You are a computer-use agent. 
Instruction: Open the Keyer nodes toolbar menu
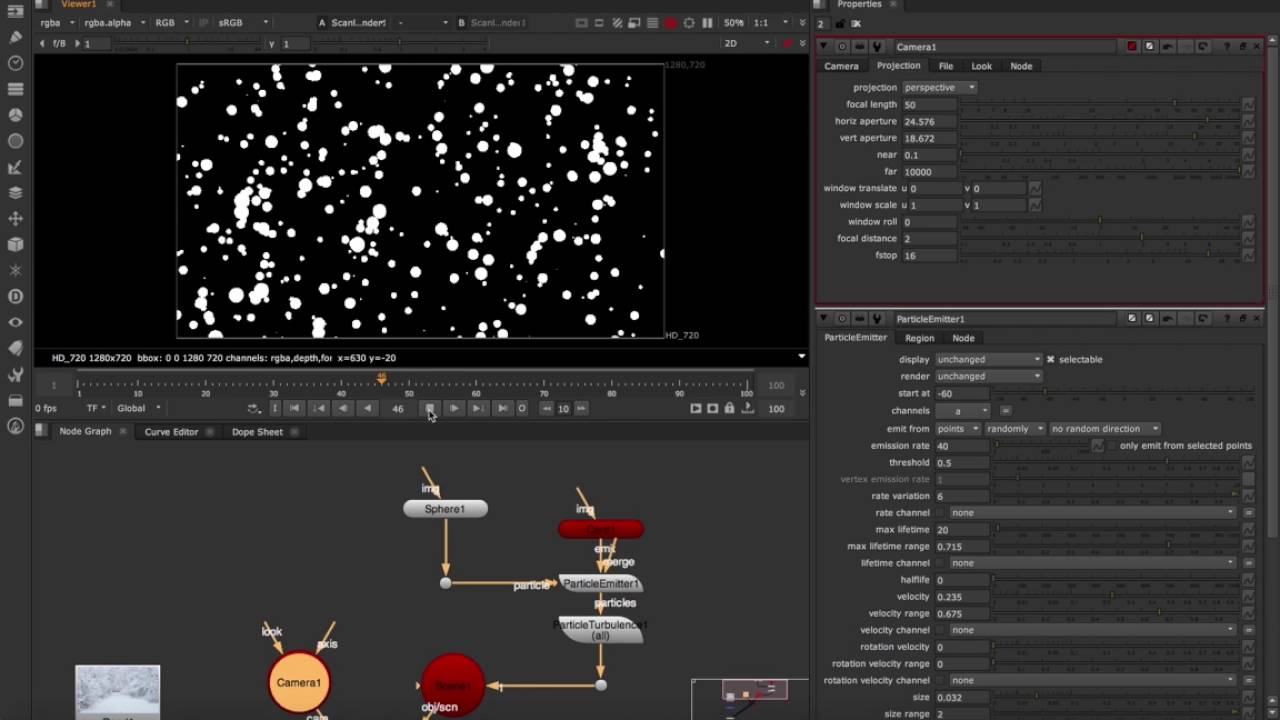click(x=15, y=167)
